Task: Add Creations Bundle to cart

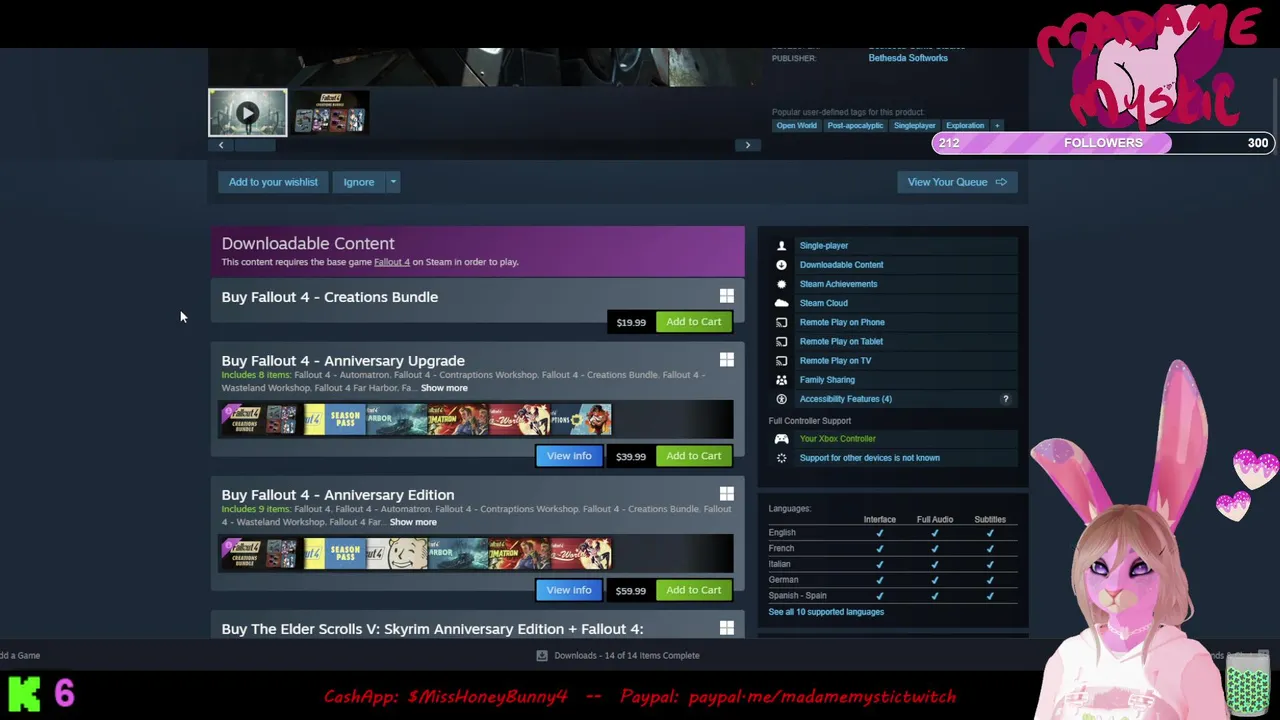Action: pos(694,322)
